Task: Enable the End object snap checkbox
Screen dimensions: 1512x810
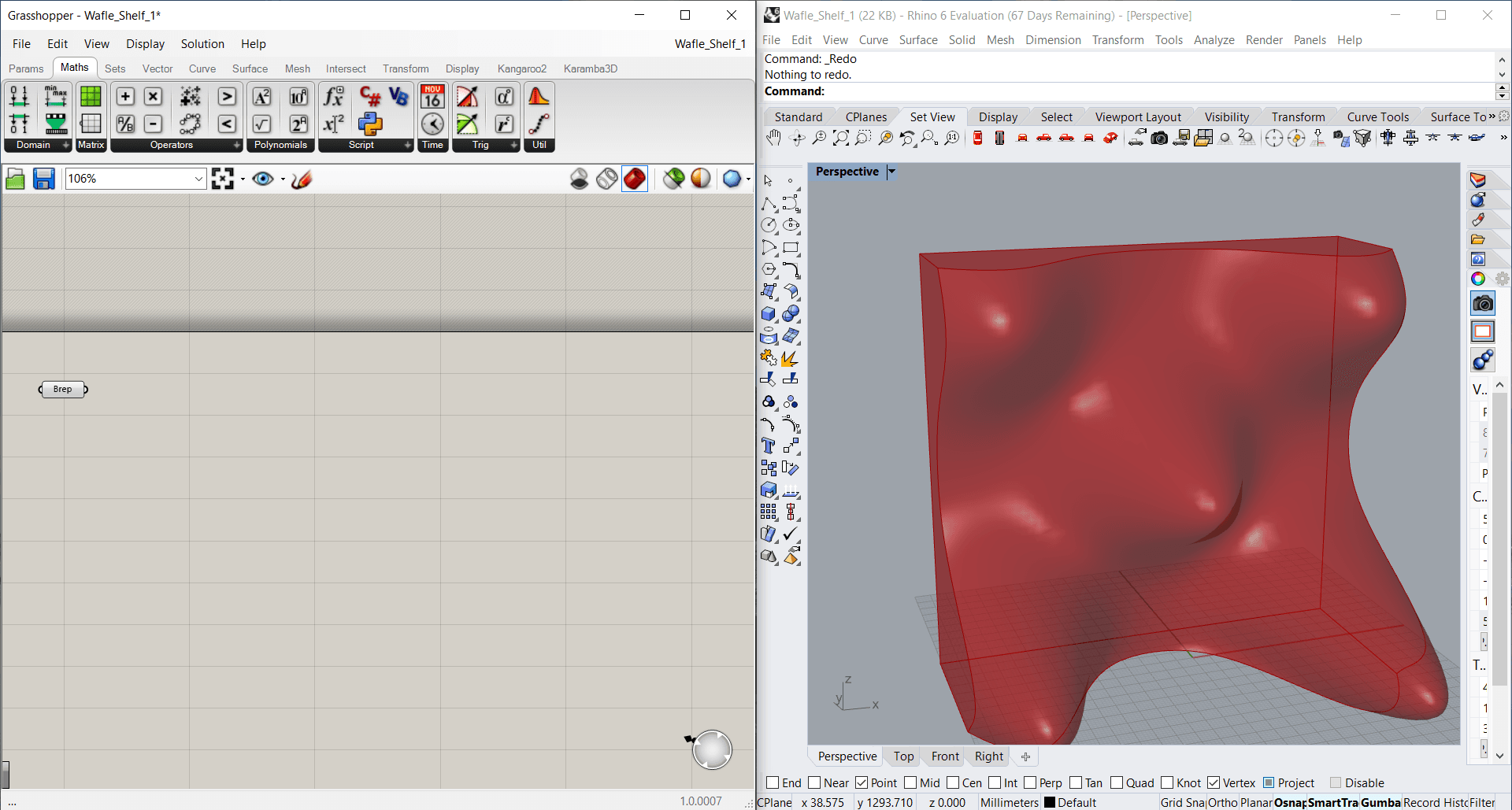Action: (x=773, y=782)
